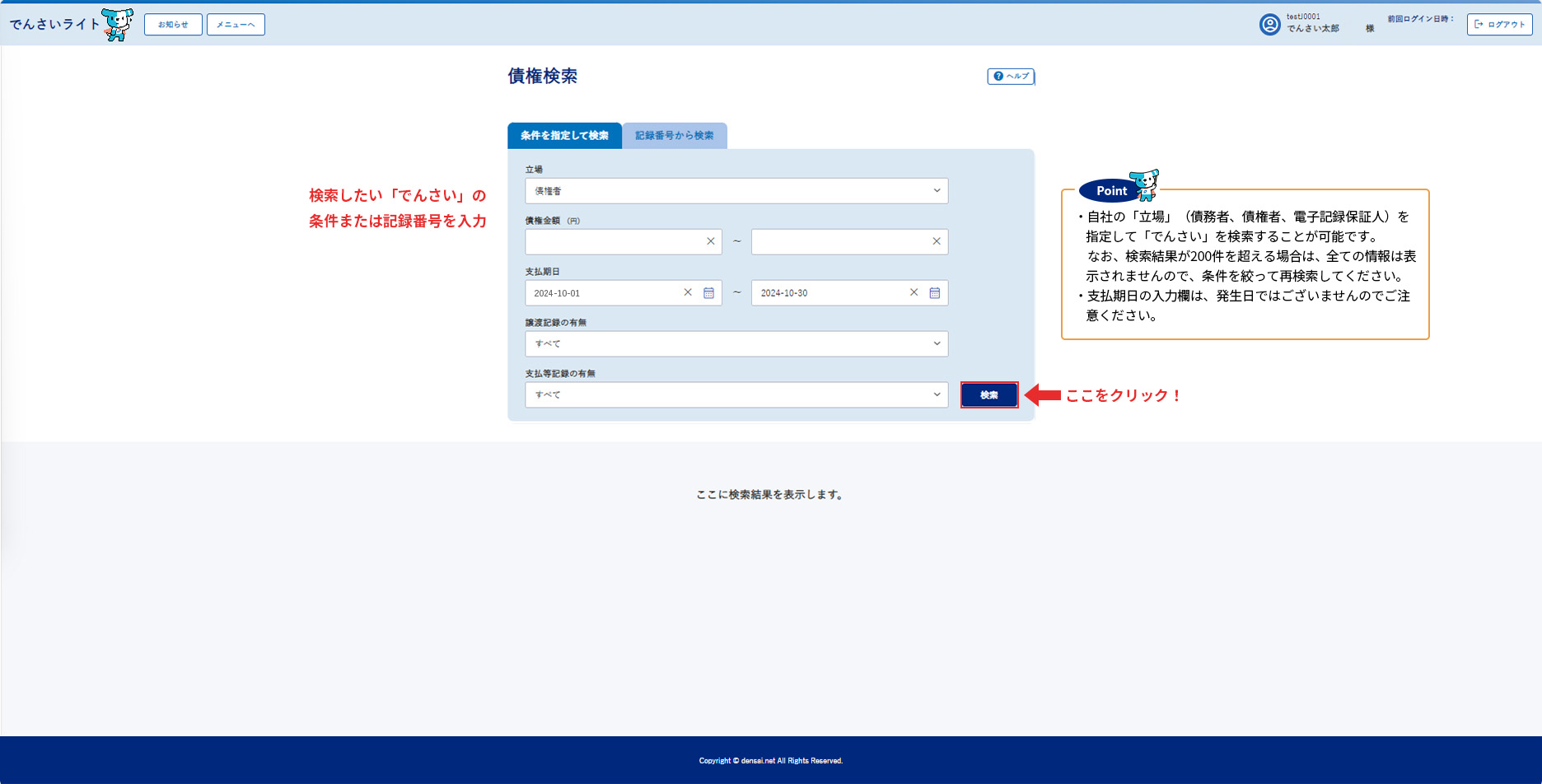
Task: Clear the end date with its X icon
Action: point(914,292)
